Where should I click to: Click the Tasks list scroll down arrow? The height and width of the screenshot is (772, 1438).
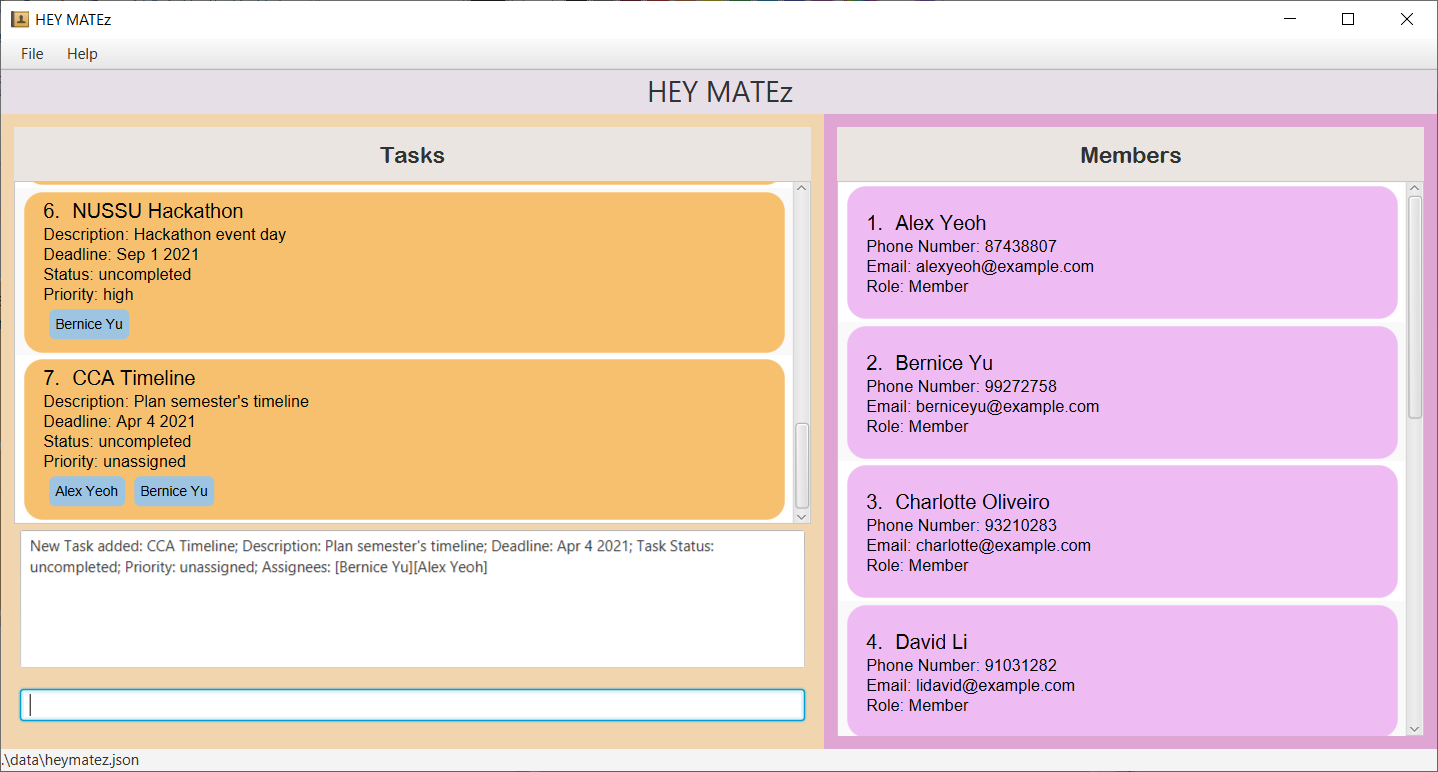click(x=802, y=516)
